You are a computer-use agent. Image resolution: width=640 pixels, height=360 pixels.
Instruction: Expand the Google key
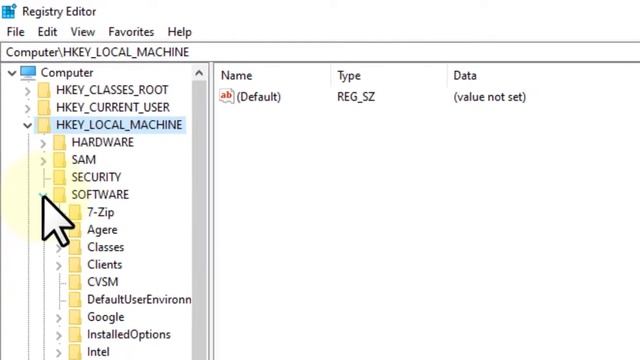(x=59, y=318)
